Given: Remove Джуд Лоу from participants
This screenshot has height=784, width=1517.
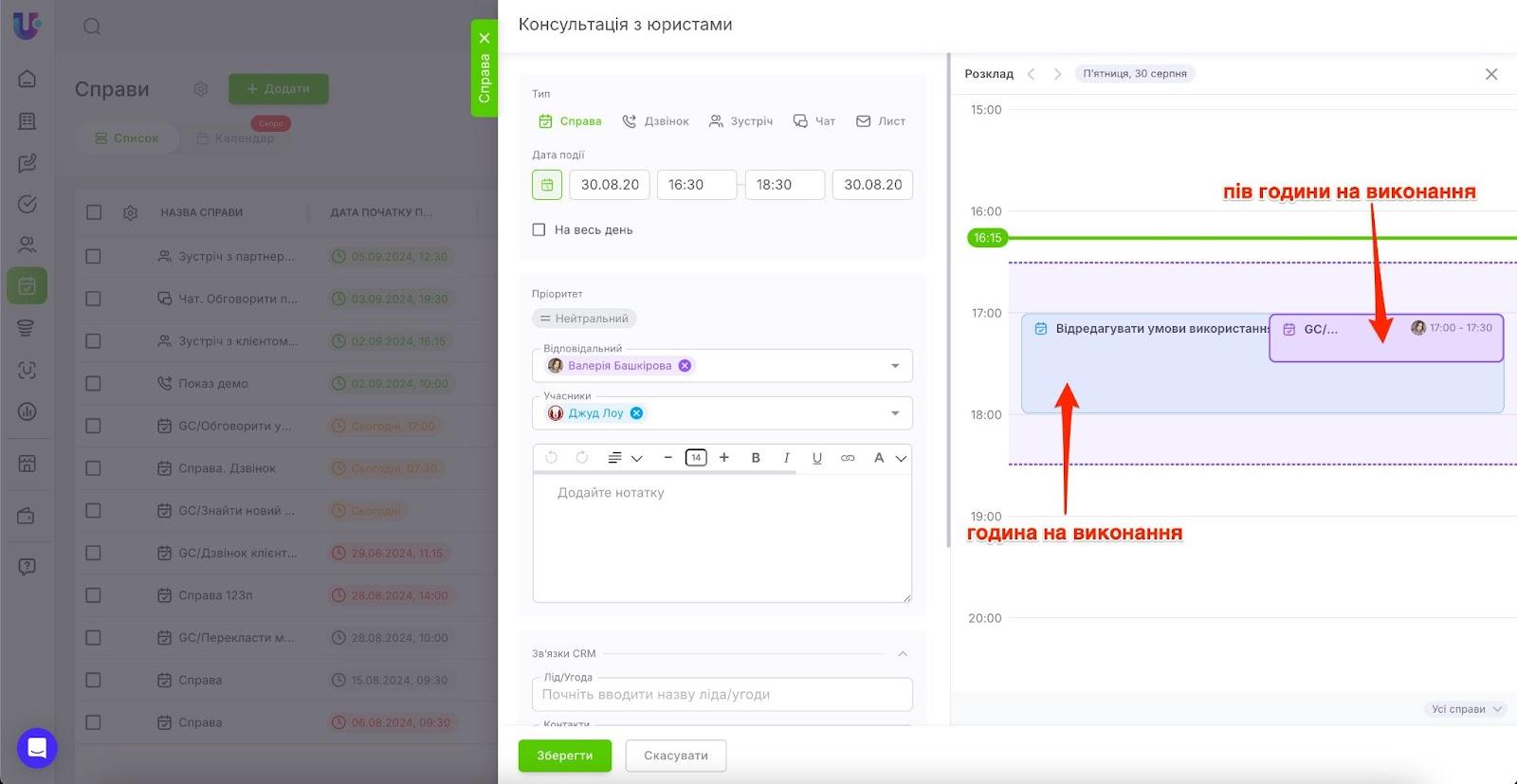Looking at the screenshot, I should pyautogui.click(x=636, y=413).
